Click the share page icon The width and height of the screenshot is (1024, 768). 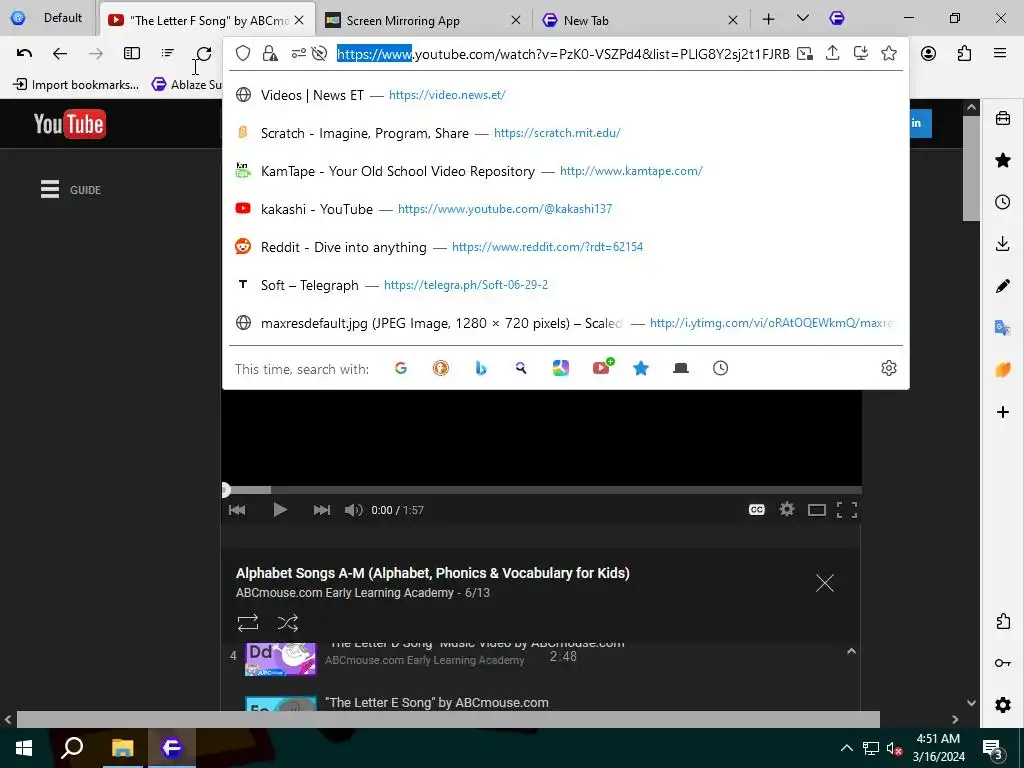tap(833, 53)
